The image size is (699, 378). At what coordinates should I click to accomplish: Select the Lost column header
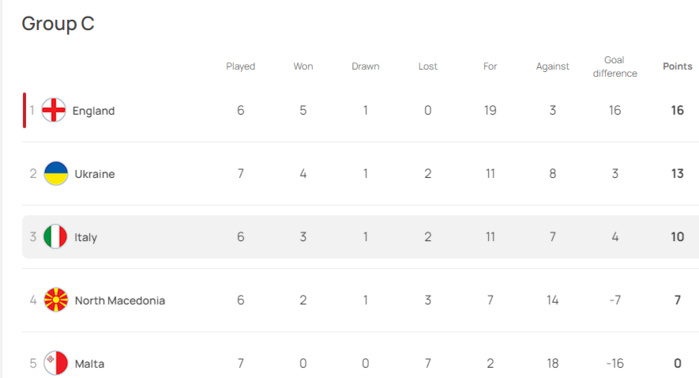428,66
